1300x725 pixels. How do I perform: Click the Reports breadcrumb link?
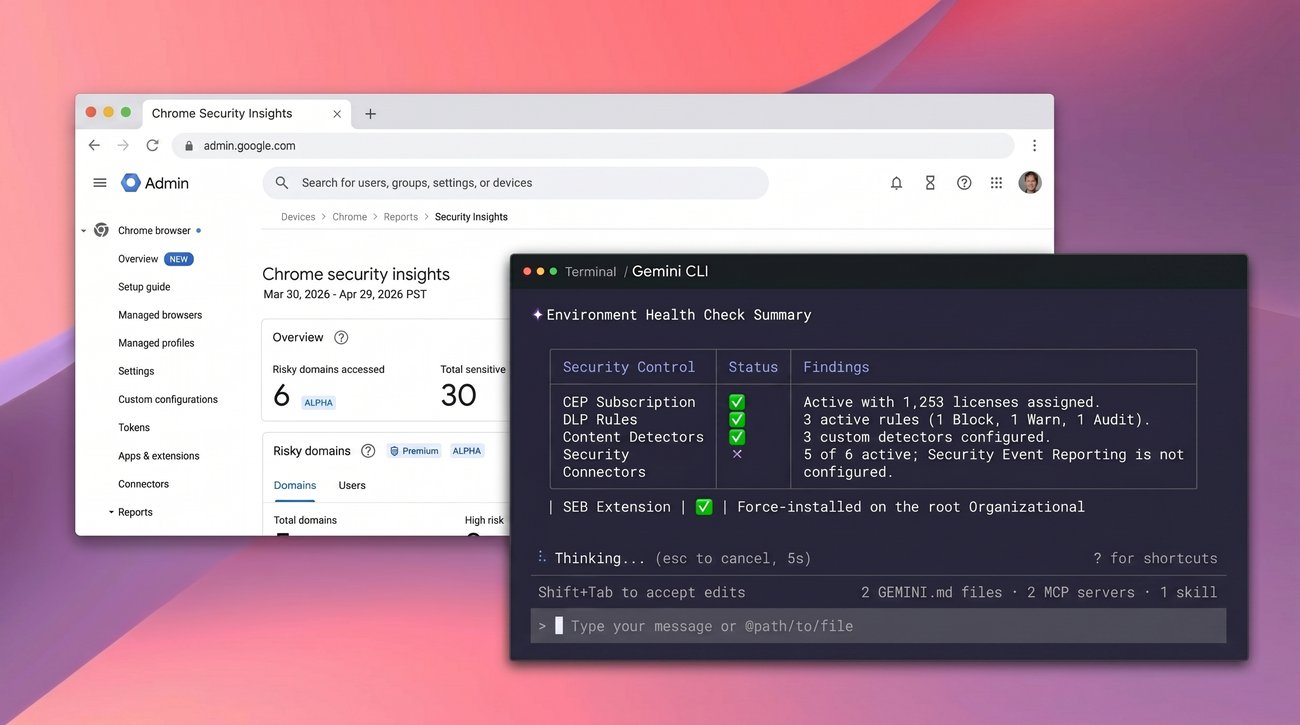click(x=401, y=217)
